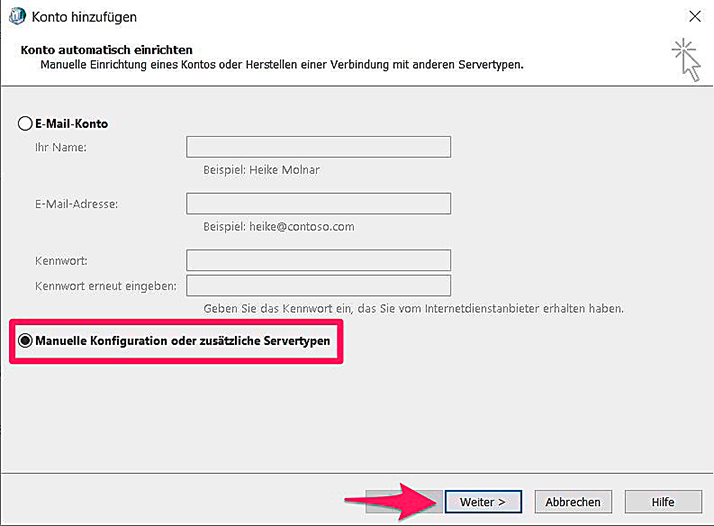Viewport: 714px width, 526px height.
Task: Click the heike@contoso.com example text
Action: click(x=301, y=226)
